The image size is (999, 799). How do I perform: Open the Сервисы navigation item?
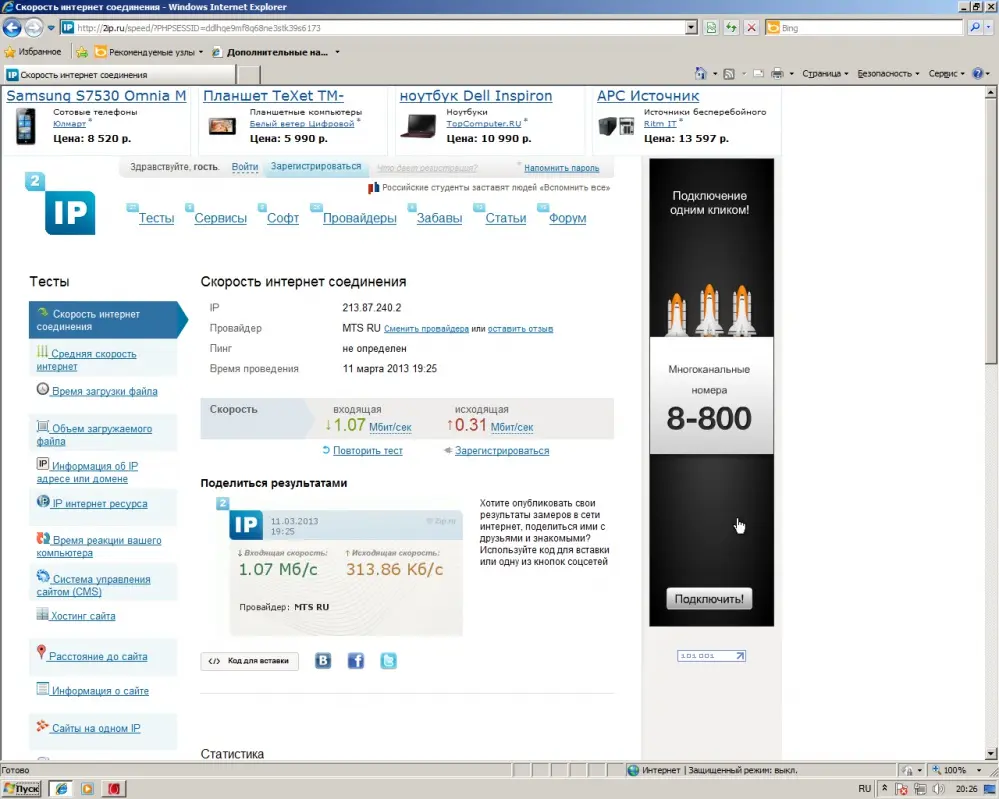pos(220,218)
